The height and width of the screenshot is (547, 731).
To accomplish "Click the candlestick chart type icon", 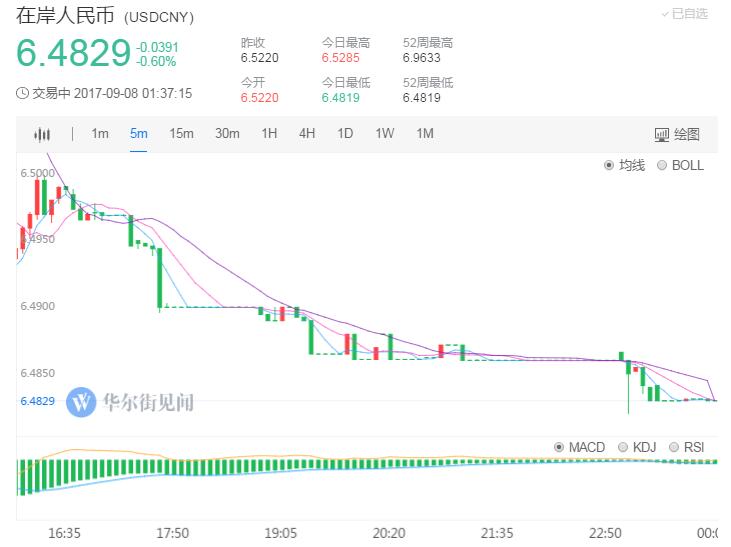I will click(42, 134).
